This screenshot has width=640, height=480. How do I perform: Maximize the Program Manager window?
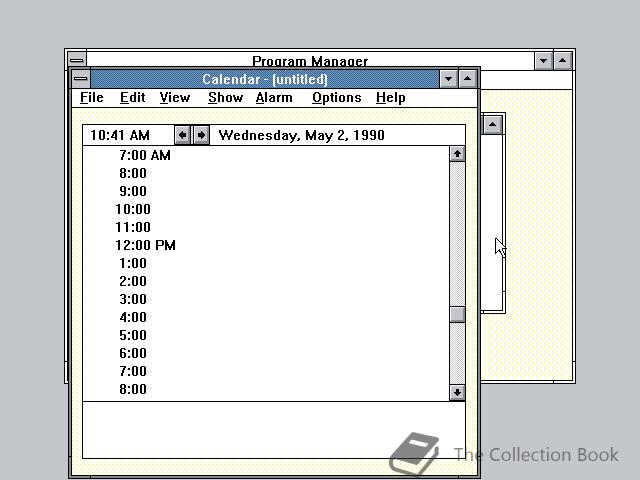pos(562,61)
